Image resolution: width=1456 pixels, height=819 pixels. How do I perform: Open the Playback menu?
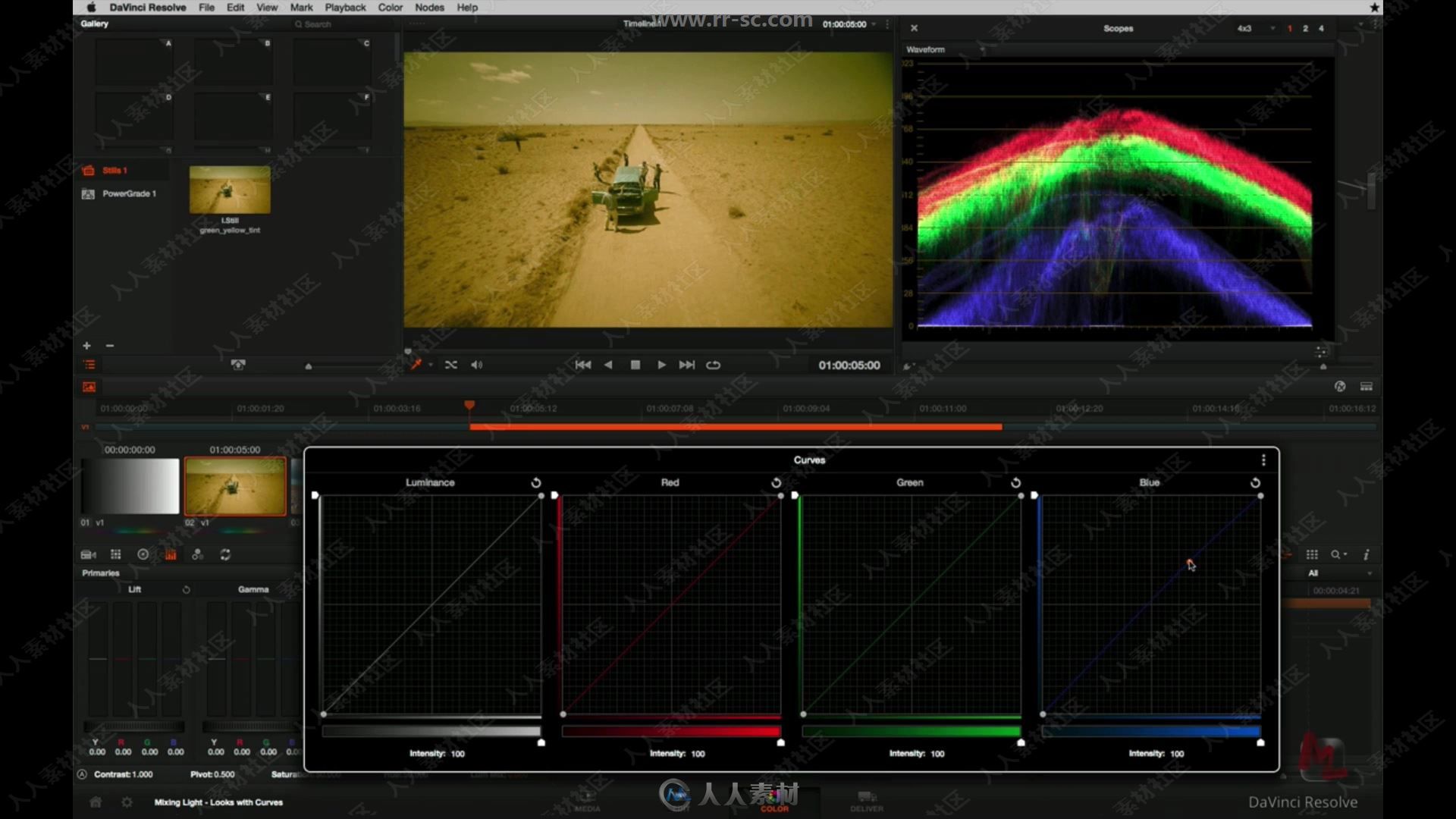pos(345,8)
